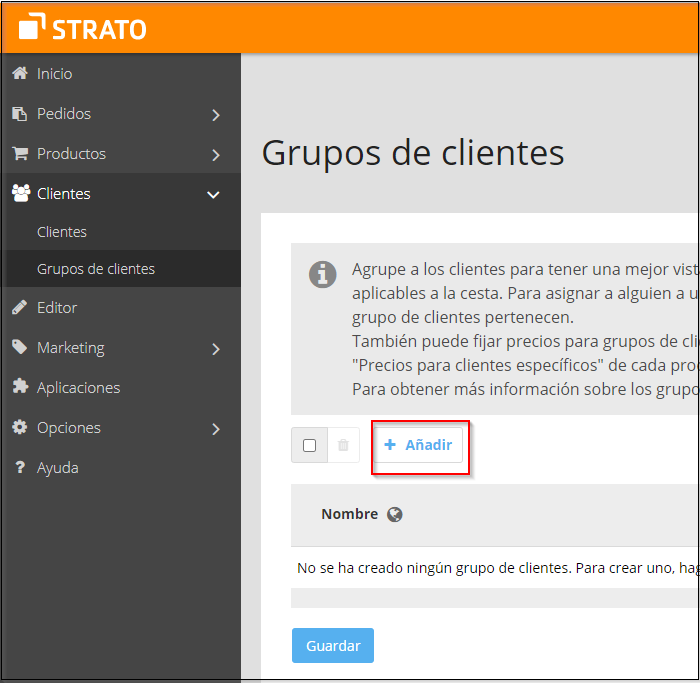Click the Clientes people icon

pyautogui.click(x=21, y=193)
